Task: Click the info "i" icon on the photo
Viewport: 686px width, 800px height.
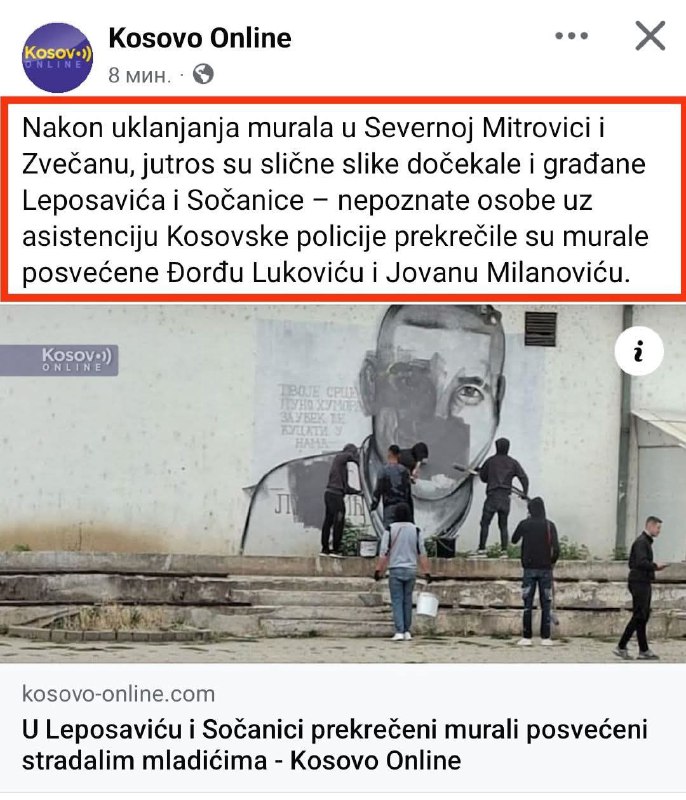Action: click(x=639, y=351)
